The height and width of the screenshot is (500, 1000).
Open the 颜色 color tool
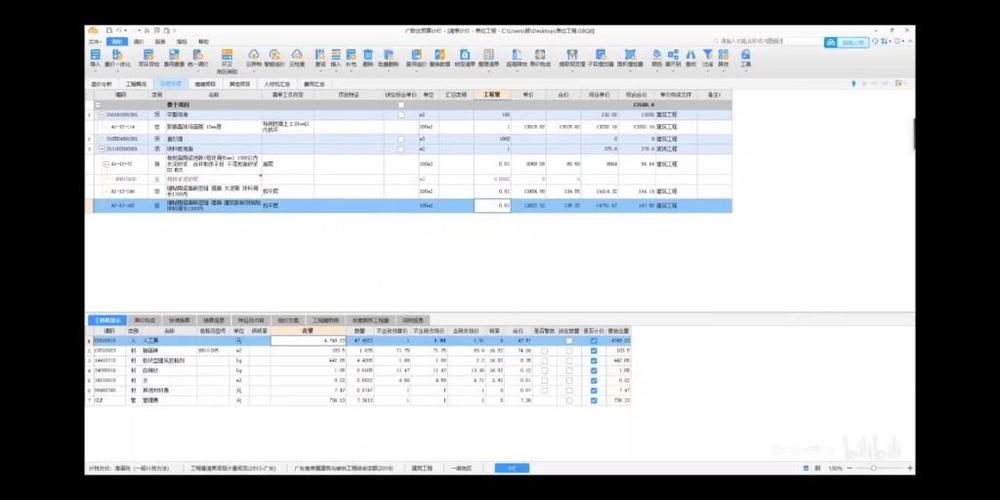click(657, 58)
